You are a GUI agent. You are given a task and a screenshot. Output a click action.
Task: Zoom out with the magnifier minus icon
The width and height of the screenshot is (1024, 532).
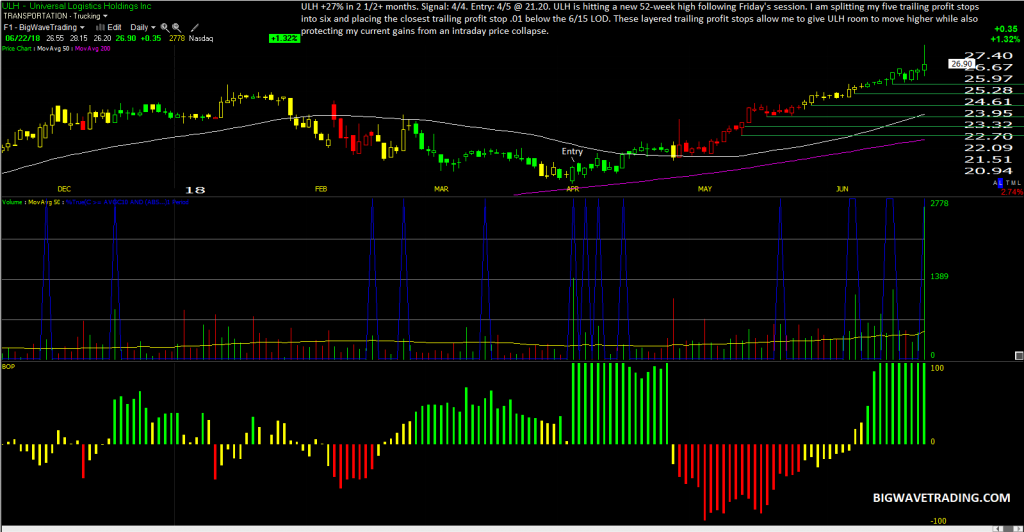[x=177, y=27]
